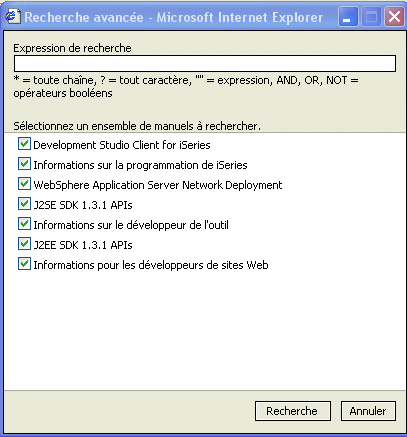Minimize the Recherche avancée window

click(x=348, y=17)
